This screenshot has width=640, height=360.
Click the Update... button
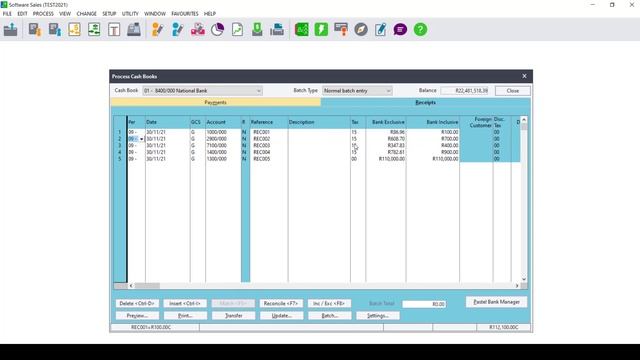pos(281,316)
